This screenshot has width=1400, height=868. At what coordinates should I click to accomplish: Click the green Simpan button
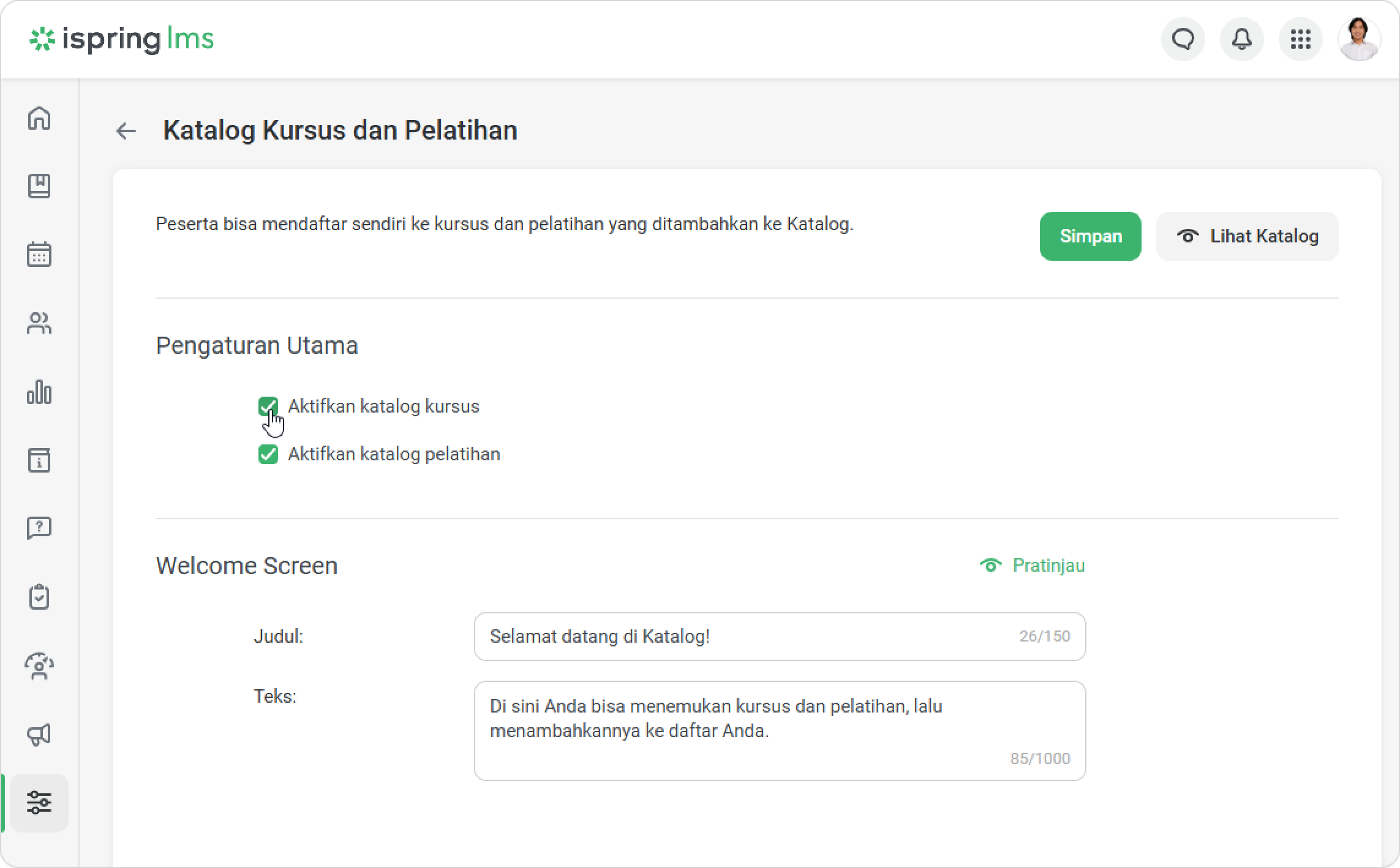coord(1090,236)
